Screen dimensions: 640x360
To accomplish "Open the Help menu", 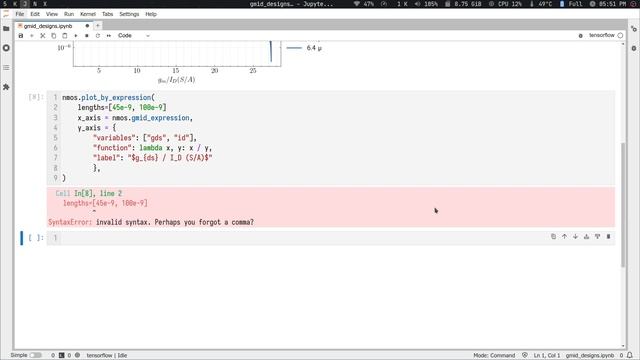I will [151, 14].
